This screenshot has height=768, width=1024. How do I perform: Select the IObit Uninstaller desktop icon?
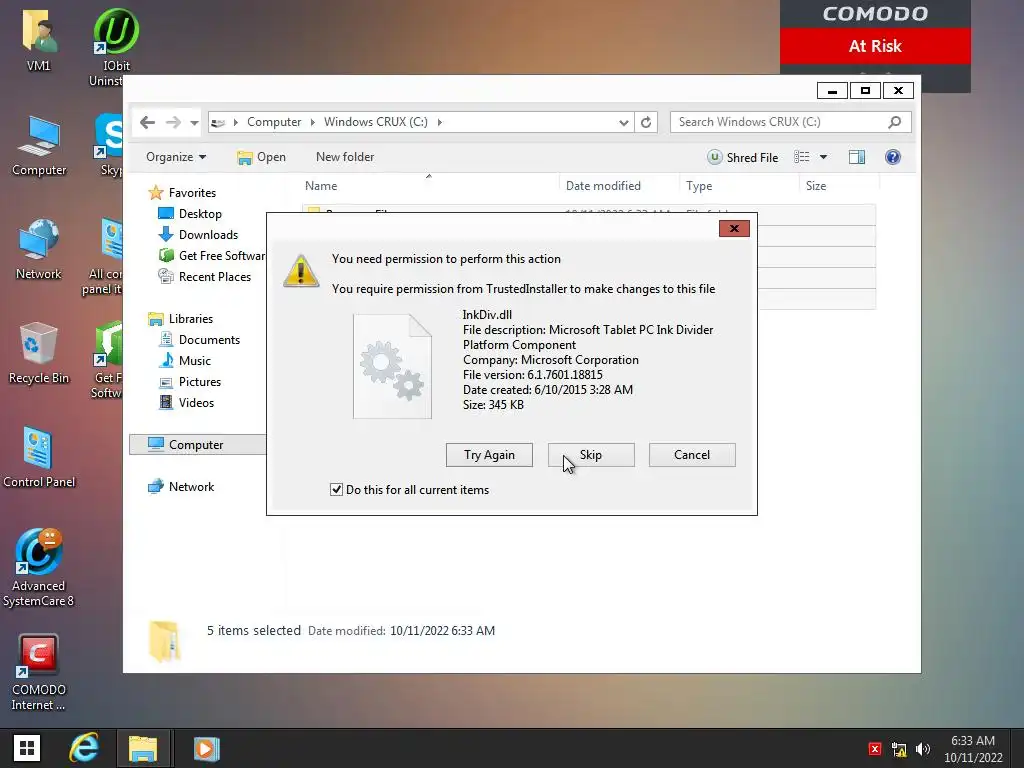coord(114,47)
